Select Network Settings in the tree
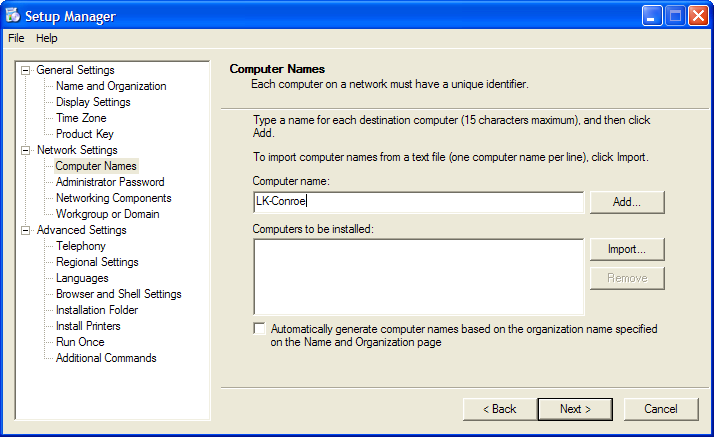This screenshot has height=437, width=714. 77,150
